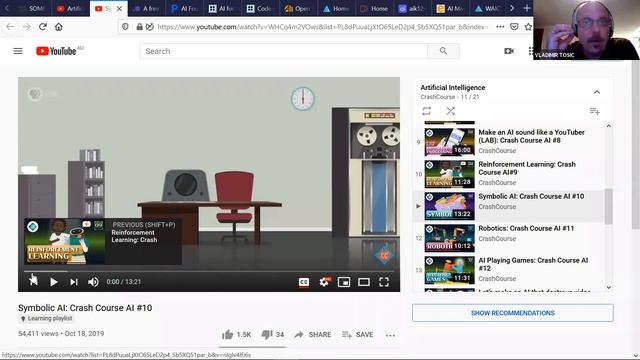Click CrashCourse channel under playlist title
The height and width of the screenshot is (360, 640).
point(438,97)
